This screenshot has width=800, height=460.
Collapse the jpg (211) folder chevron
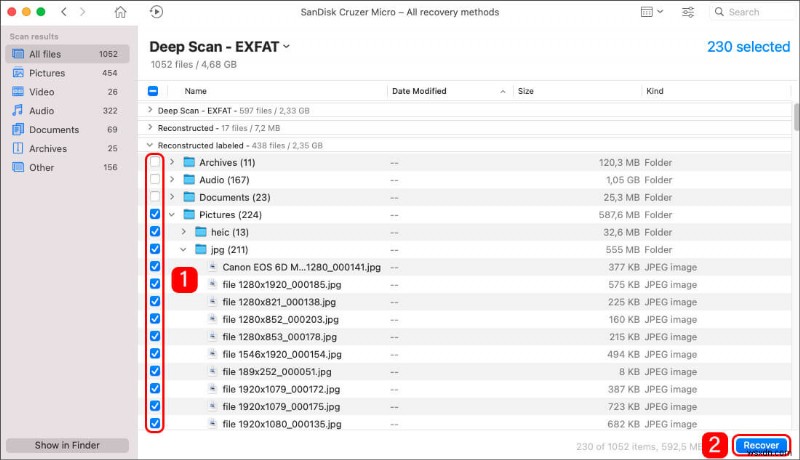[x=184, y=249]
